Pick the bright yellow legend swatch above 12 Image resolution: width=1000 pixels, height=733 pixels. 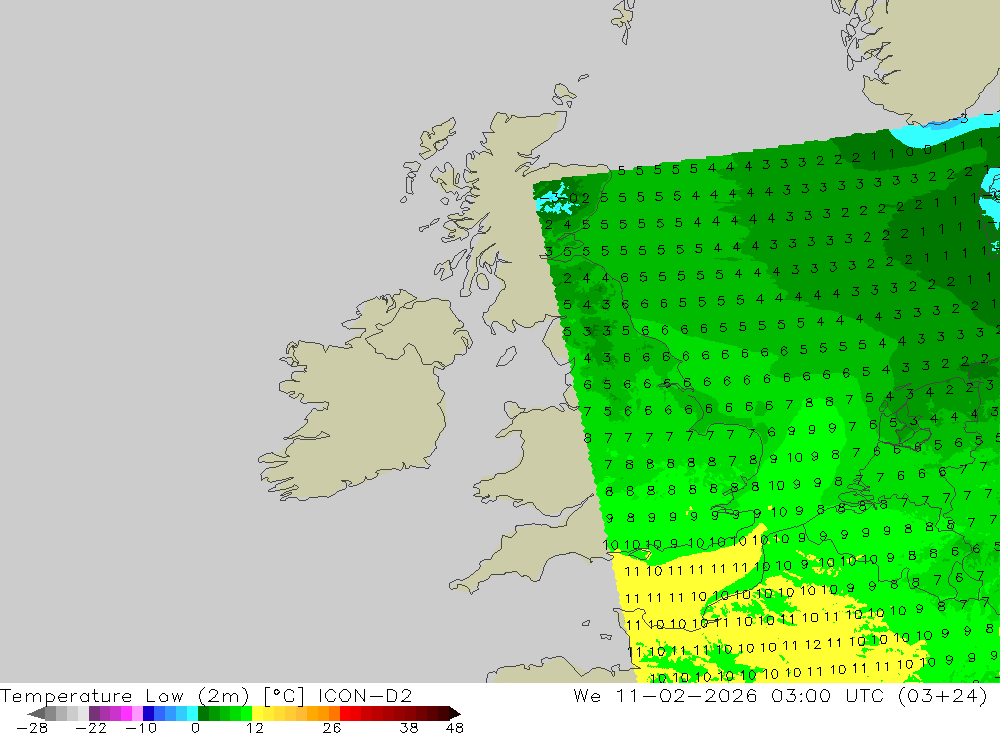coord(258,713)
